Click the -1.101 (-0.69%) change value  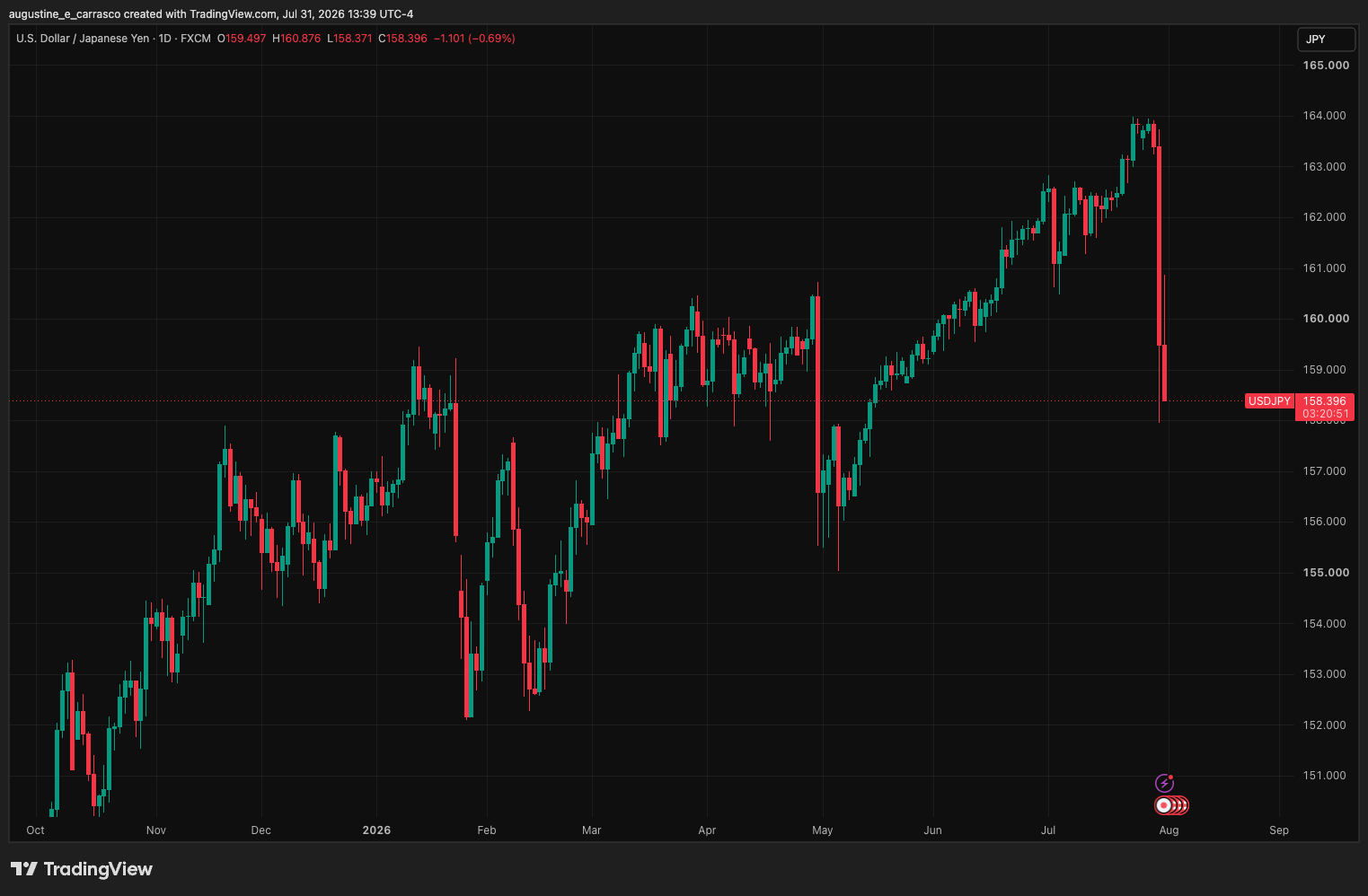coord(474,39)
